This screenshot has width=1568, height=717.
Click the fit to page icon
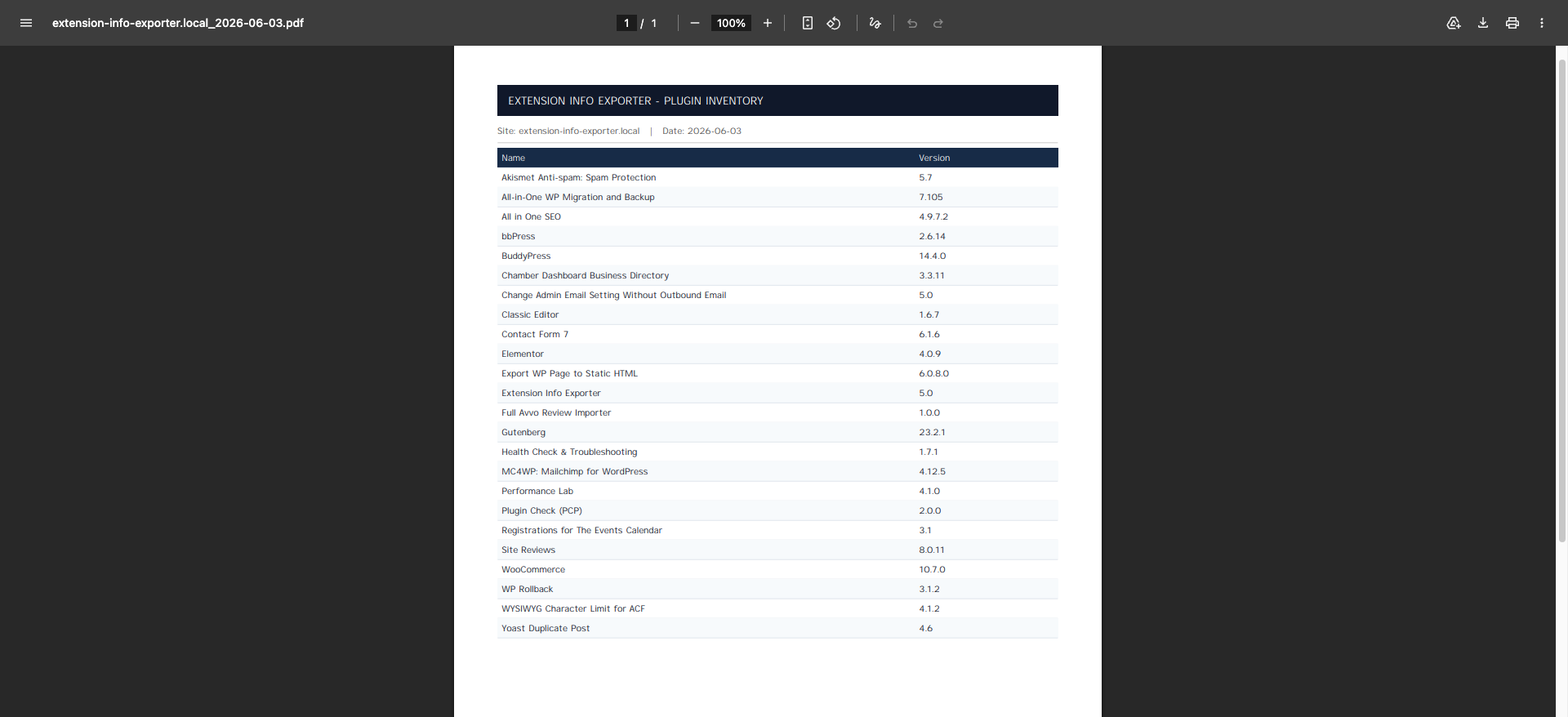pos(808,23)
